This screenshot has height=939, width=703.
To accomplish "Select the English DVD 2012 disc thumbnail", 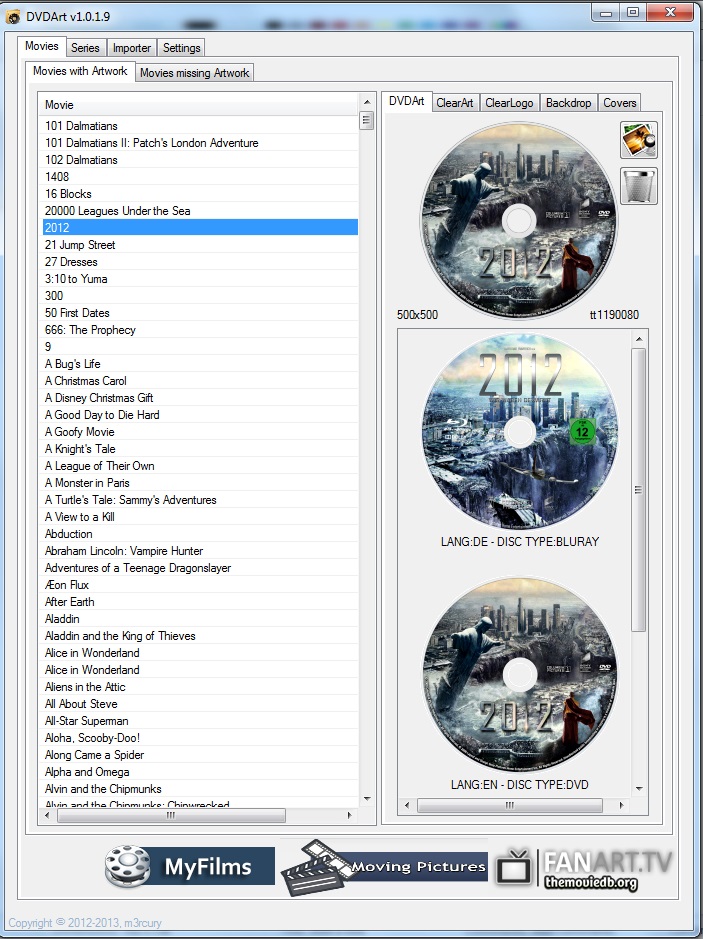I will pyautogui.click(x=520, y=675).
